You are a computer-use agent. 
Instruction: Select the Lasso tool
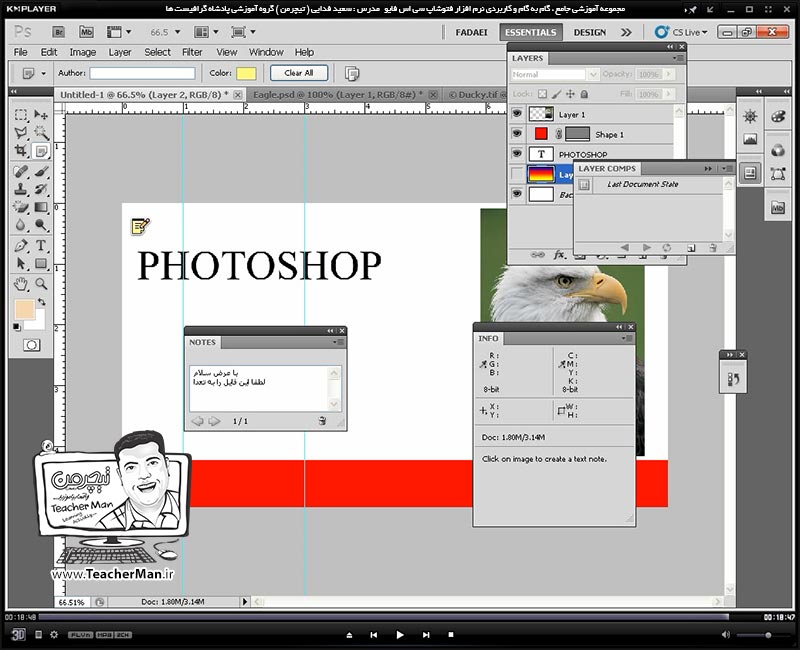click(21, 133)
